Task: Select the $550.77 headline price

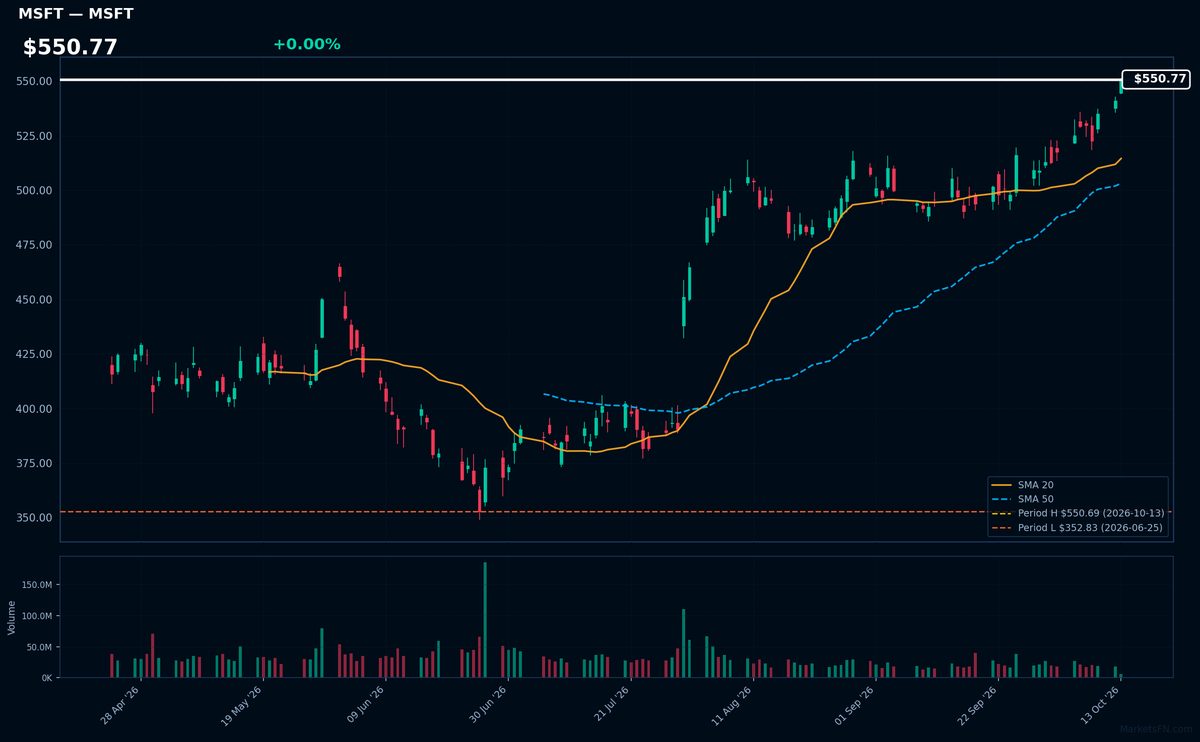Action: 70,47
